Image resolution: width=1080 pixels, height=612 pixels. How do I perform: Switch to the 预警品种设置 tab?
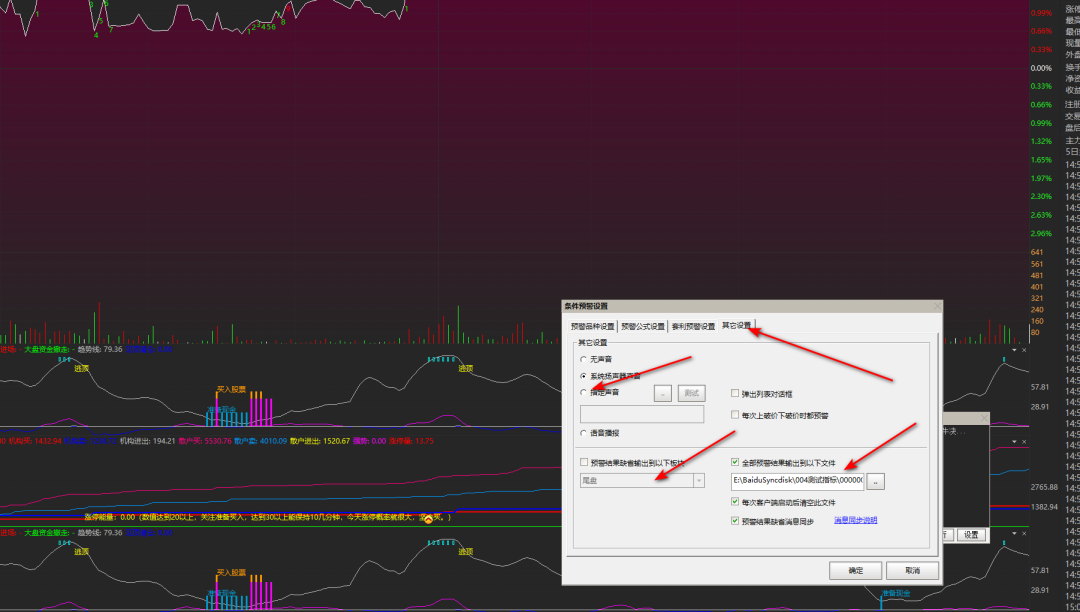click(x=592, y=326)
